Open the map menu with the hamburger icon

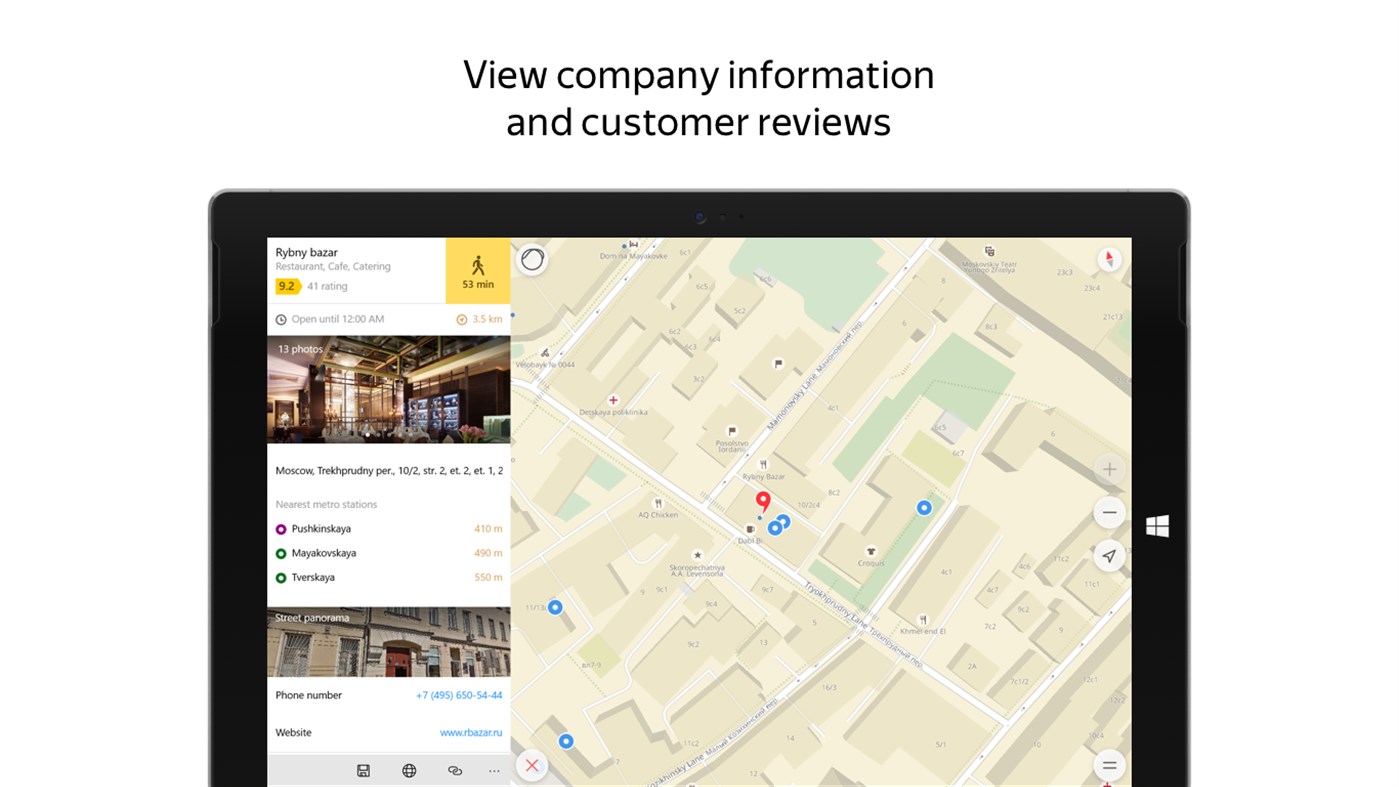click(1108, 764)
